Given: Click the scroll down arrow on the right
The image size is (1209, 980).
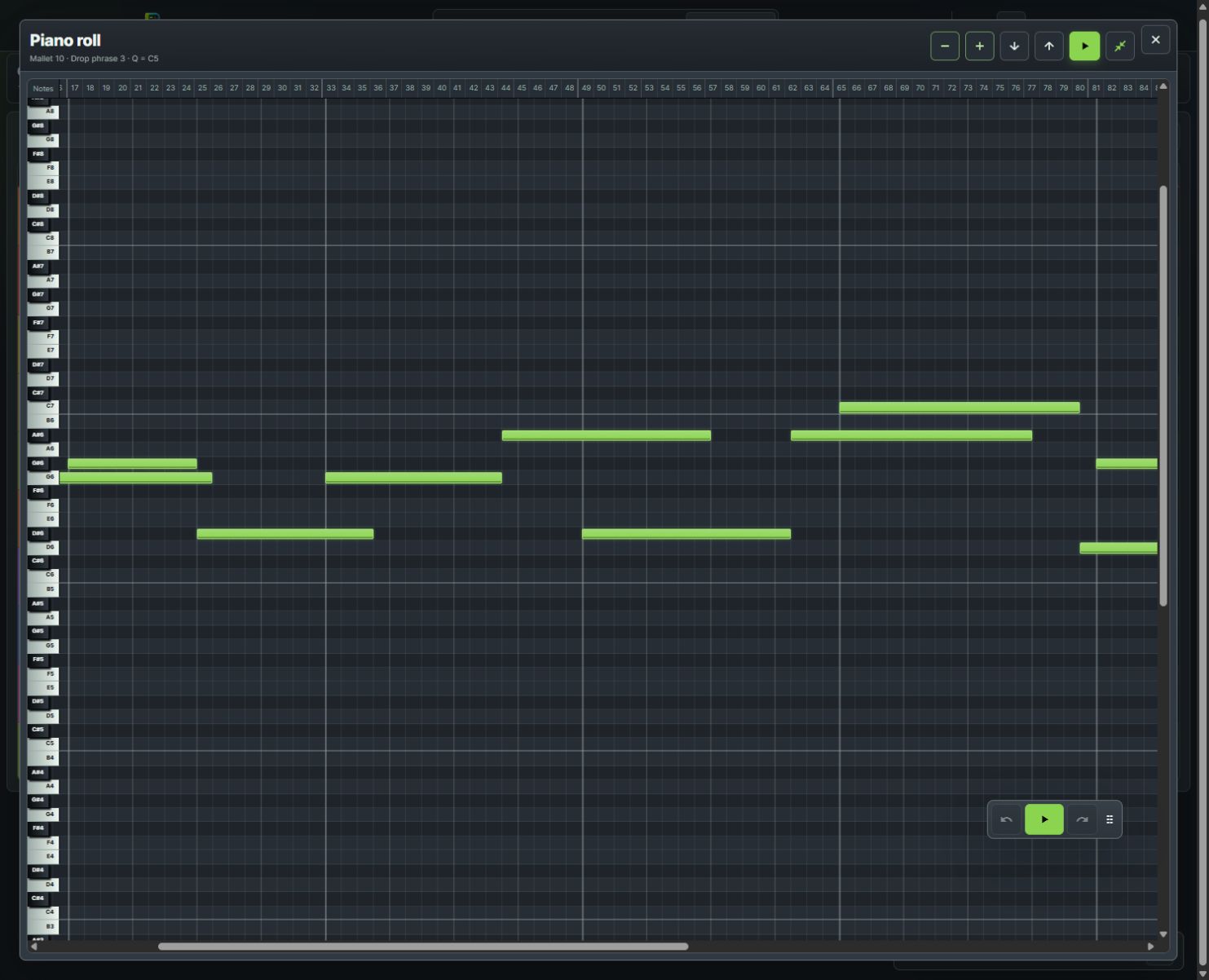Looking at the screenshot, I should pos(1163,934).
